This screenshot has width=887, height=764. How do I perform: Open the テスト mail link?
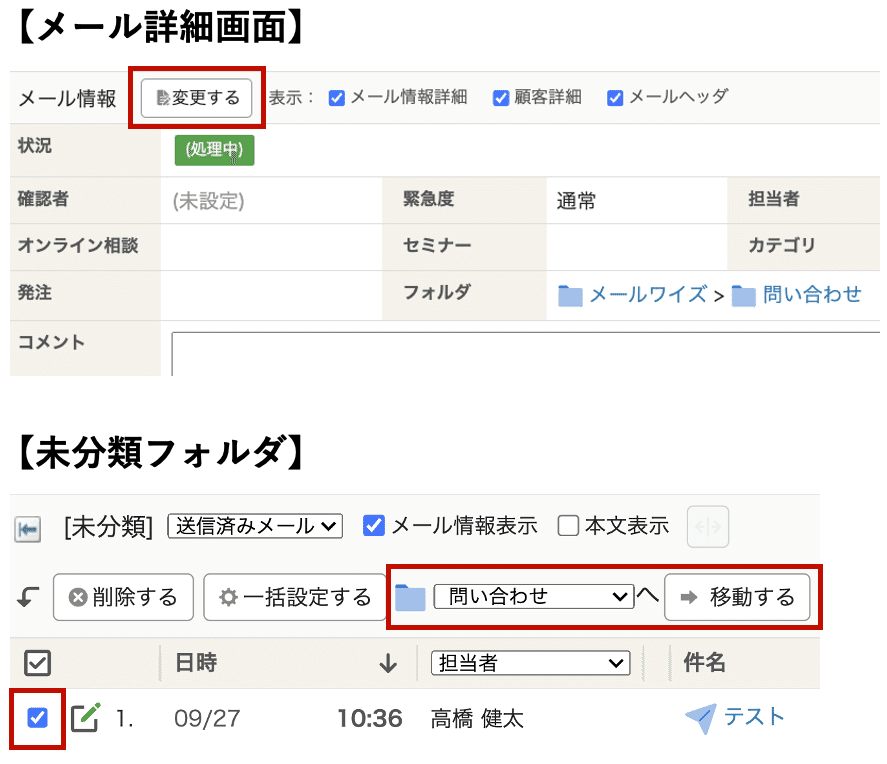click(753, 717)
